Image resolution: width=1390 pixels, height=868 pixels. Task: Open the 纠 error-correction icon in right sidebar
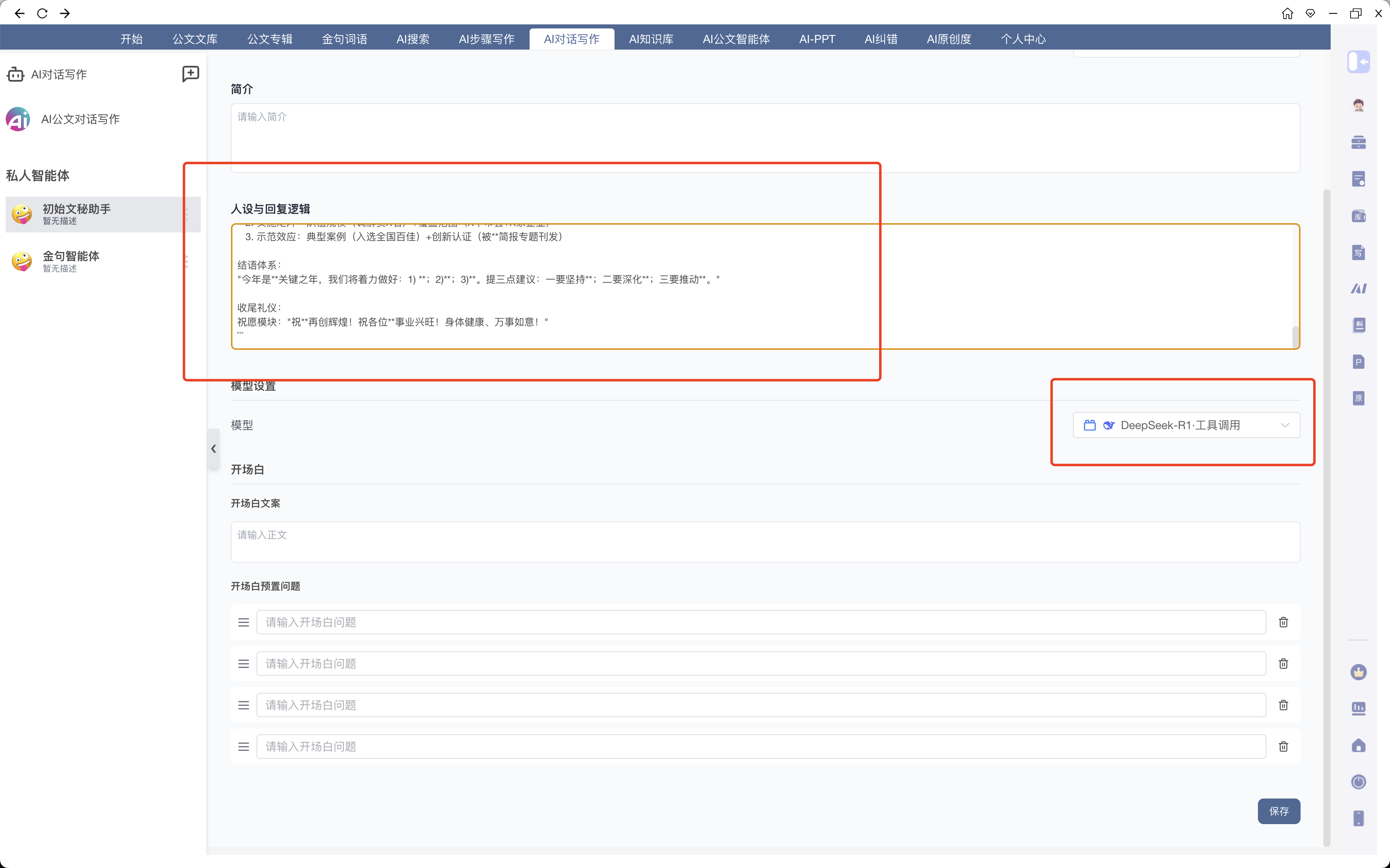point(1358,325)
